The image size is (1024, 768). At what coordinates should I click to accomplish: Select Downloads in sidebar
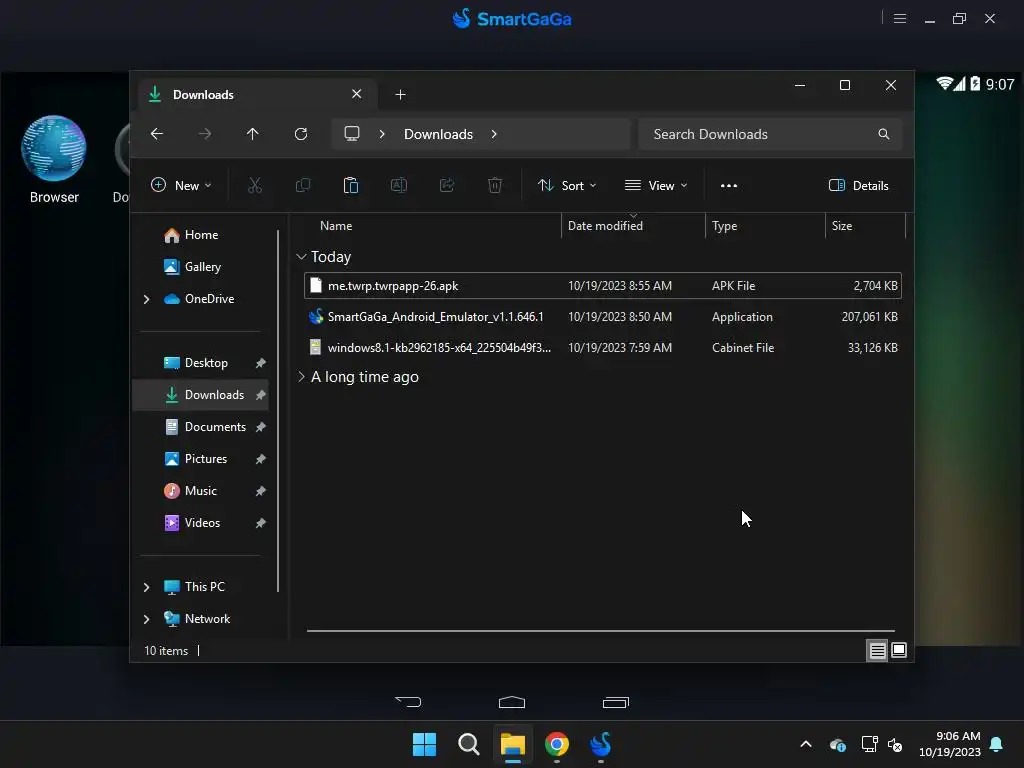coord(200,395)
